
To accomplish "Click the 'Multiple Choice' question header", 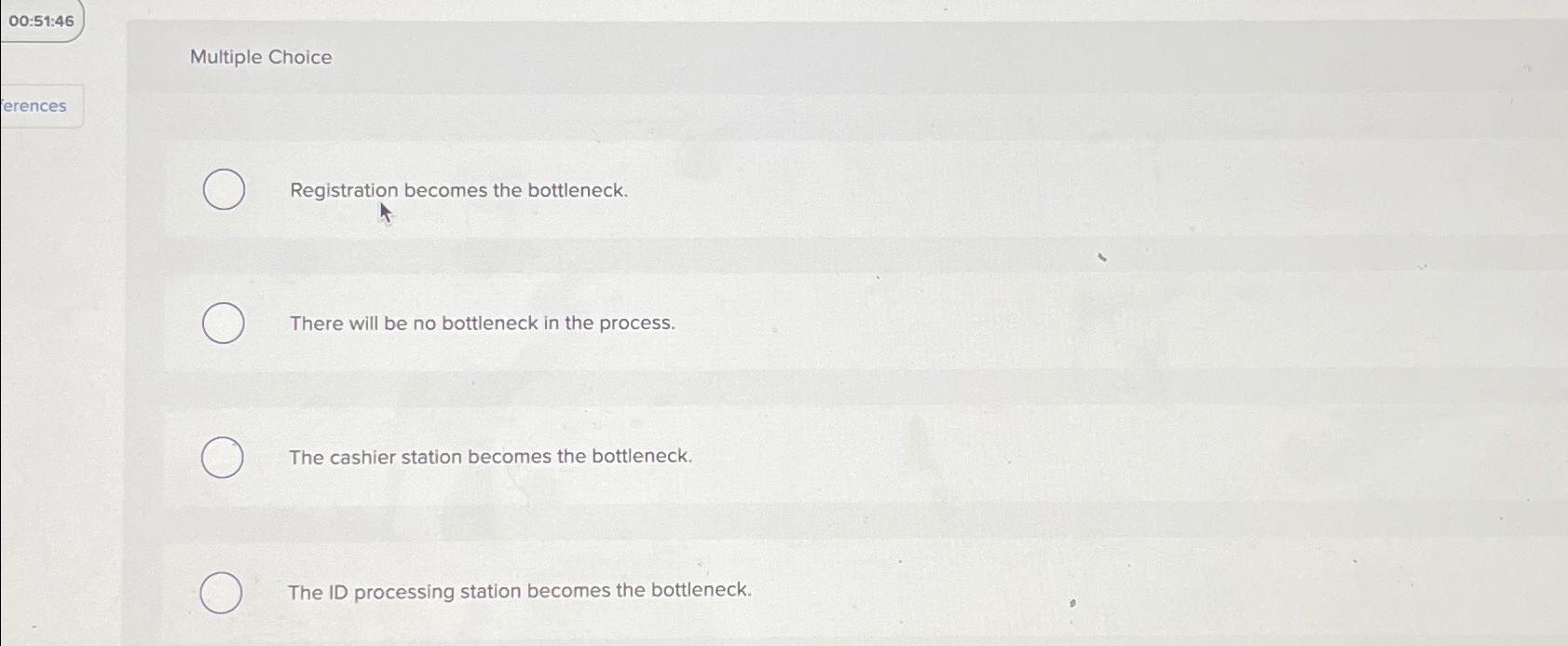I will coord(261,57).
